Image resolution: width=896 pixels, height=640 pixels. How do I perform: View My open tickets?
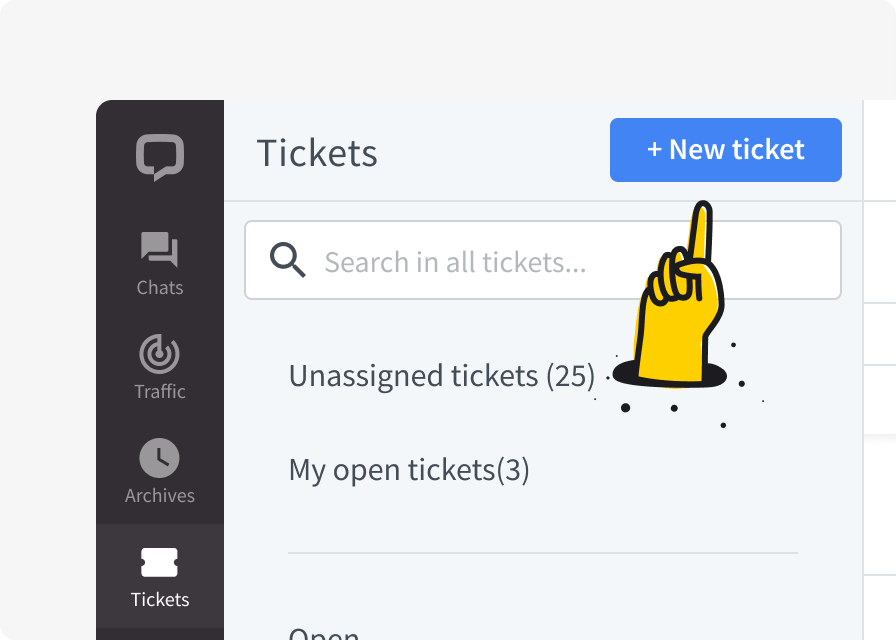[410, 469]
